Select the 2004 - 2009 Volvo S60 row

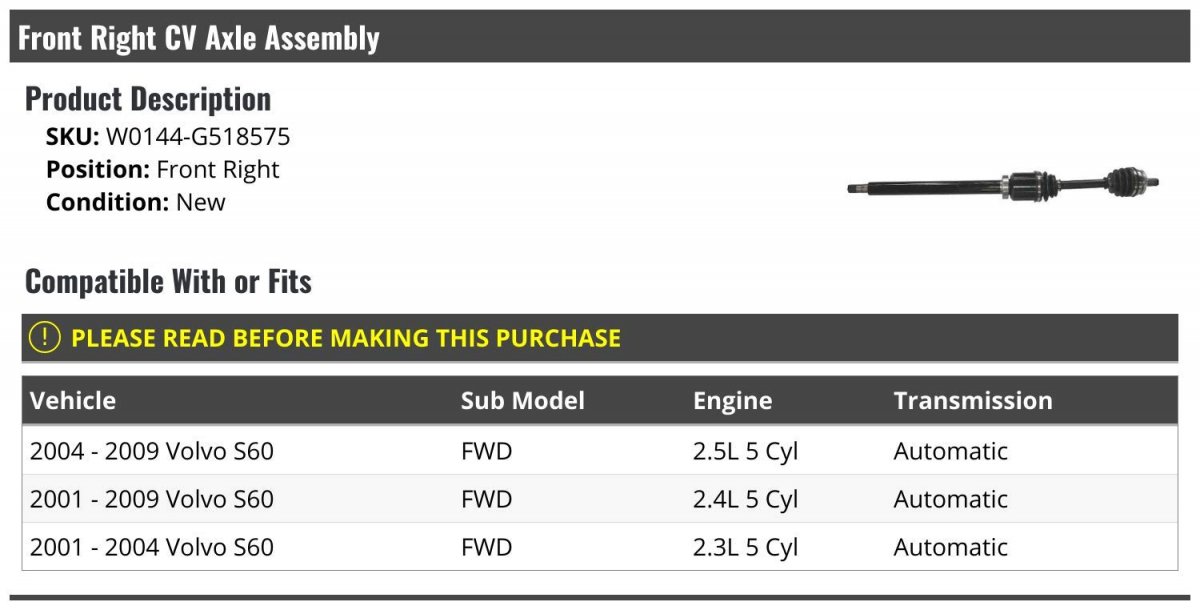pyautogui.click(x=152, y=451)
